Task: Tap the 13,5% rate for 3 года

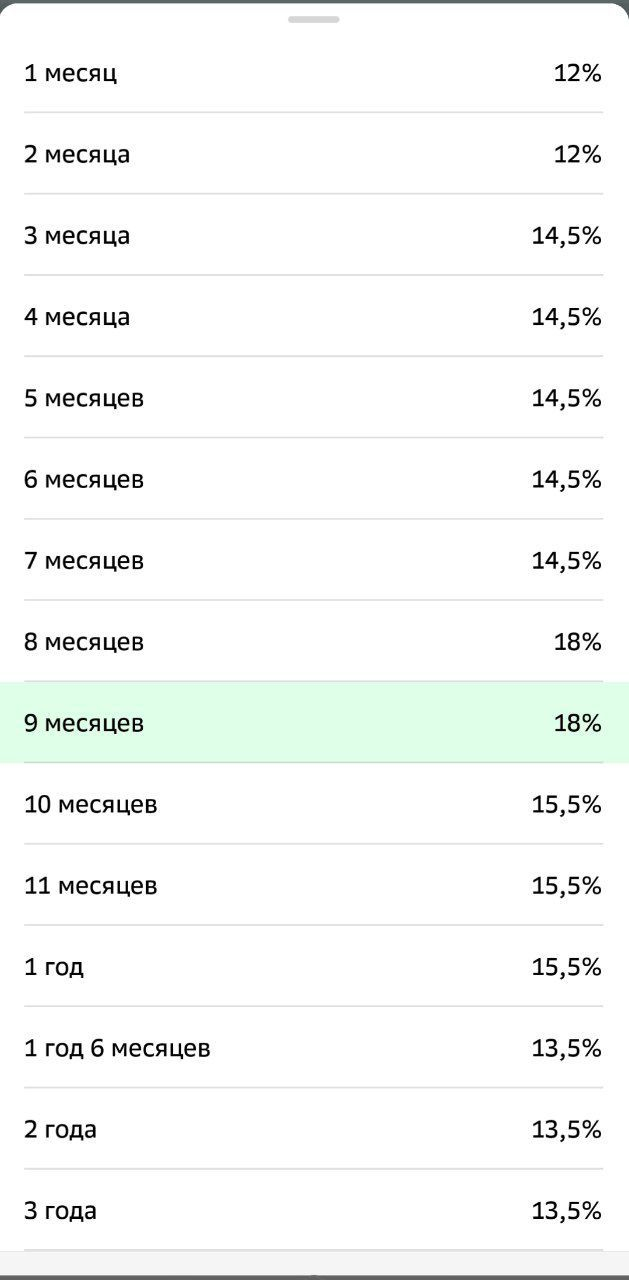Action: [x=566, y=1211]
